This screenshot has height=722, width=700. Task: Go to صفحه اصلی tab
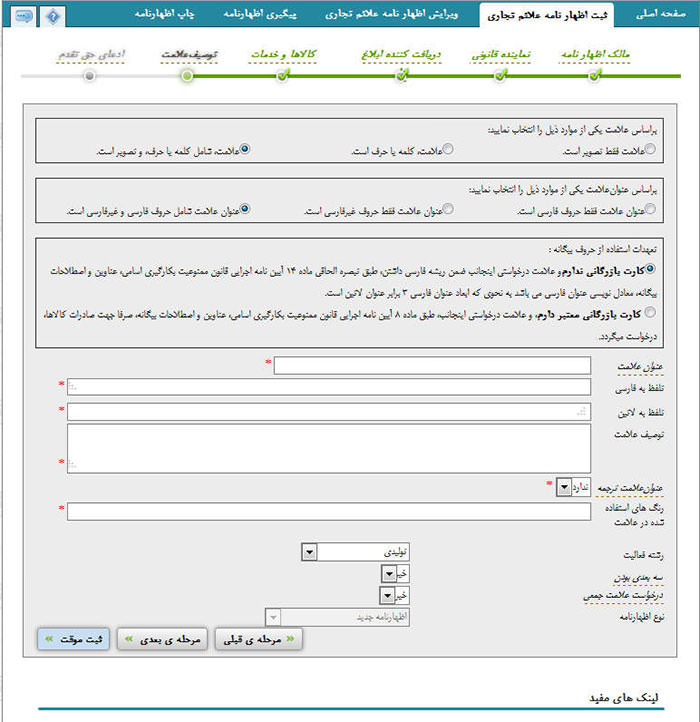point(660,14)
